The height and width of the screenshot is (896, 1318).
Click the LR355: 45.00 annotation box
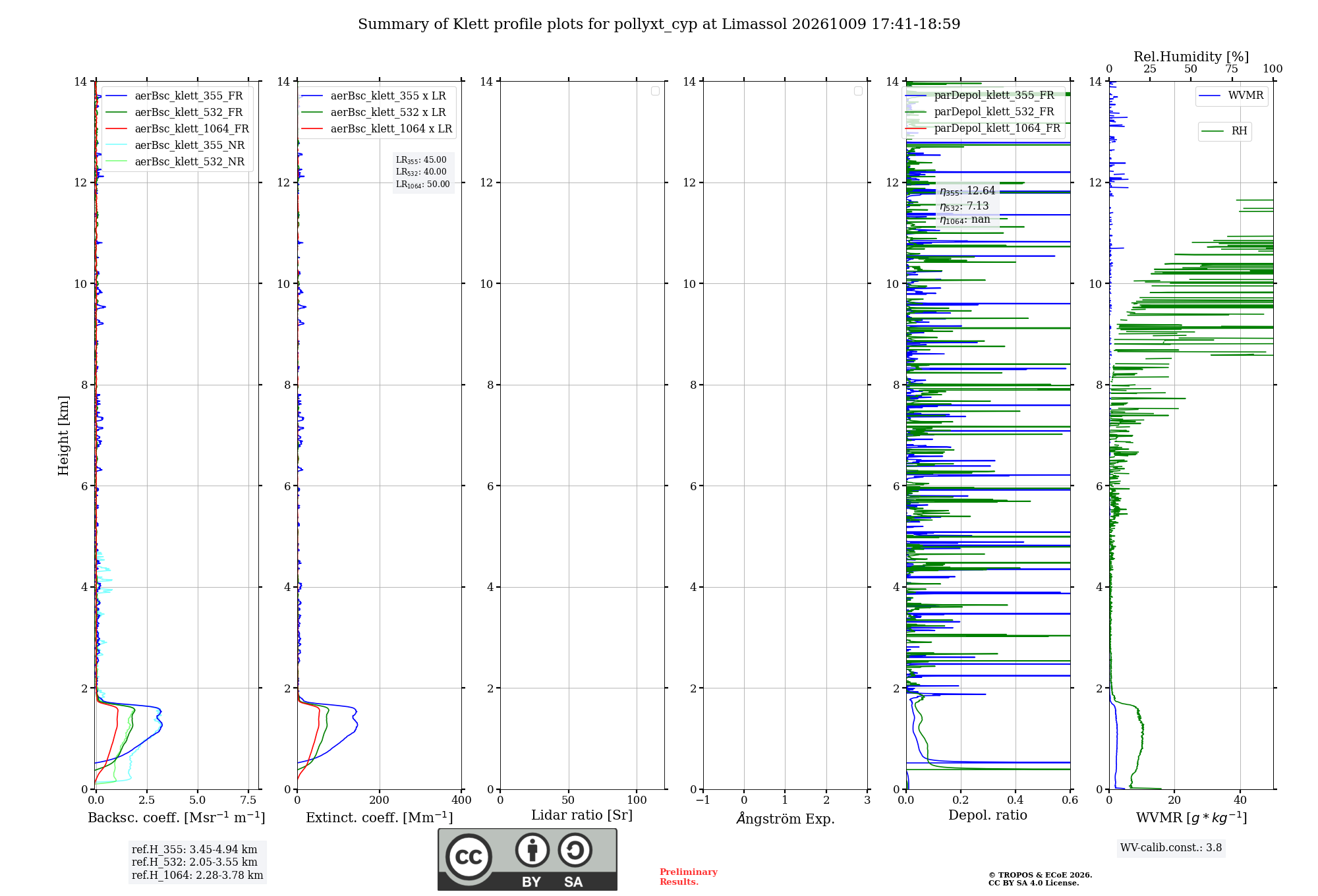[423, 172]
